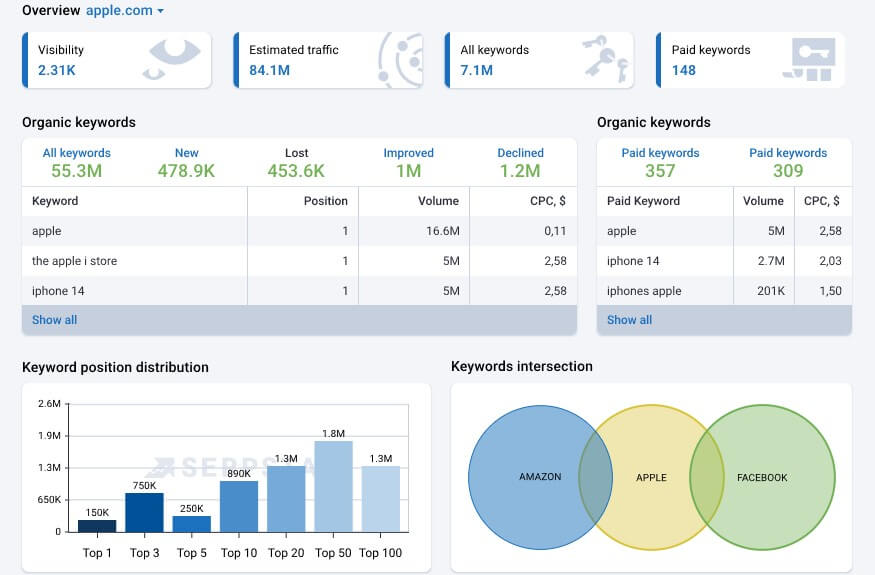Click the Top 10 bar labeled 890K

pyautogui.click(x=239, y=506)
